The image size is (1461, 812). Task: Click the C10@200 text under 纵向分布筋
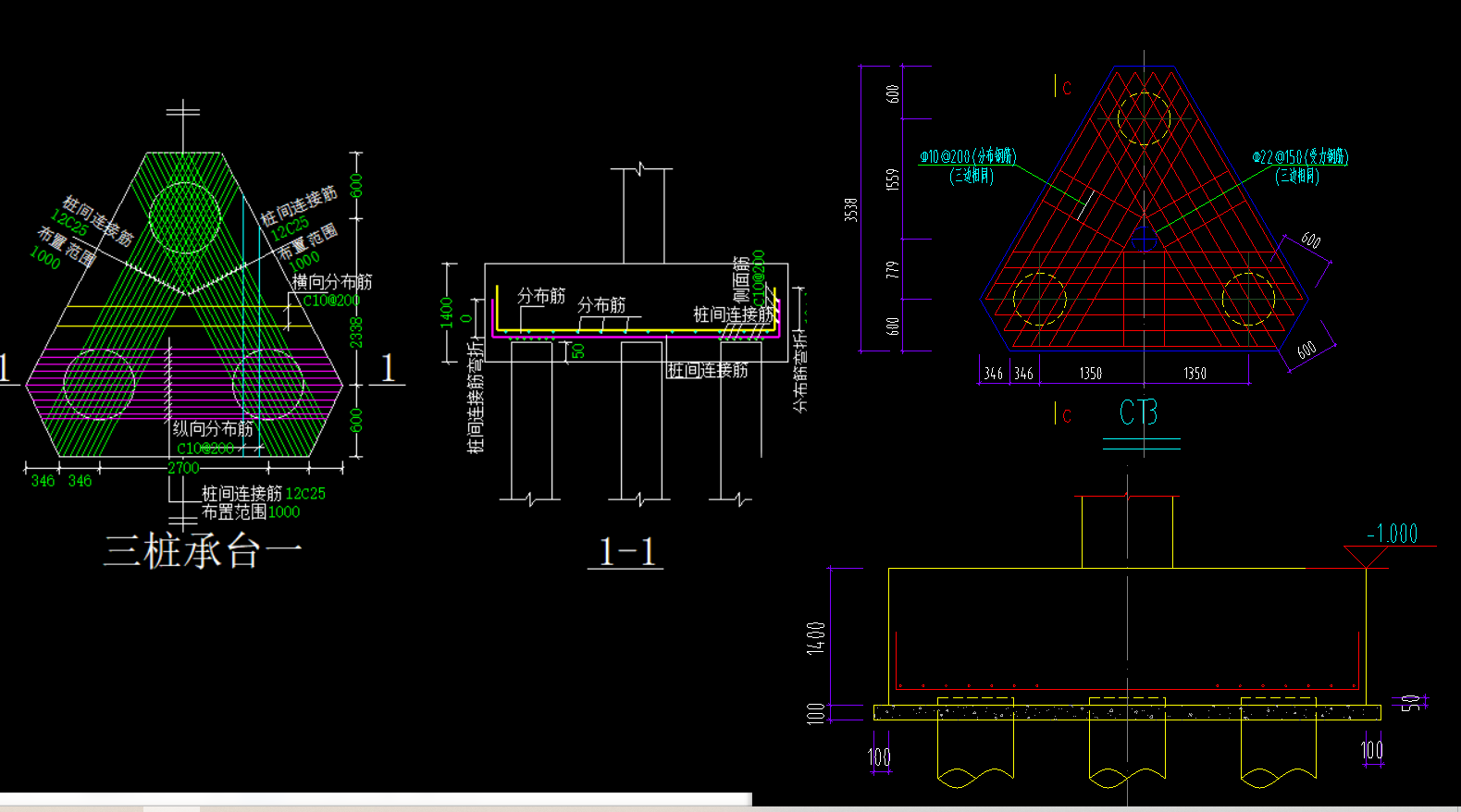coord(204,449)
